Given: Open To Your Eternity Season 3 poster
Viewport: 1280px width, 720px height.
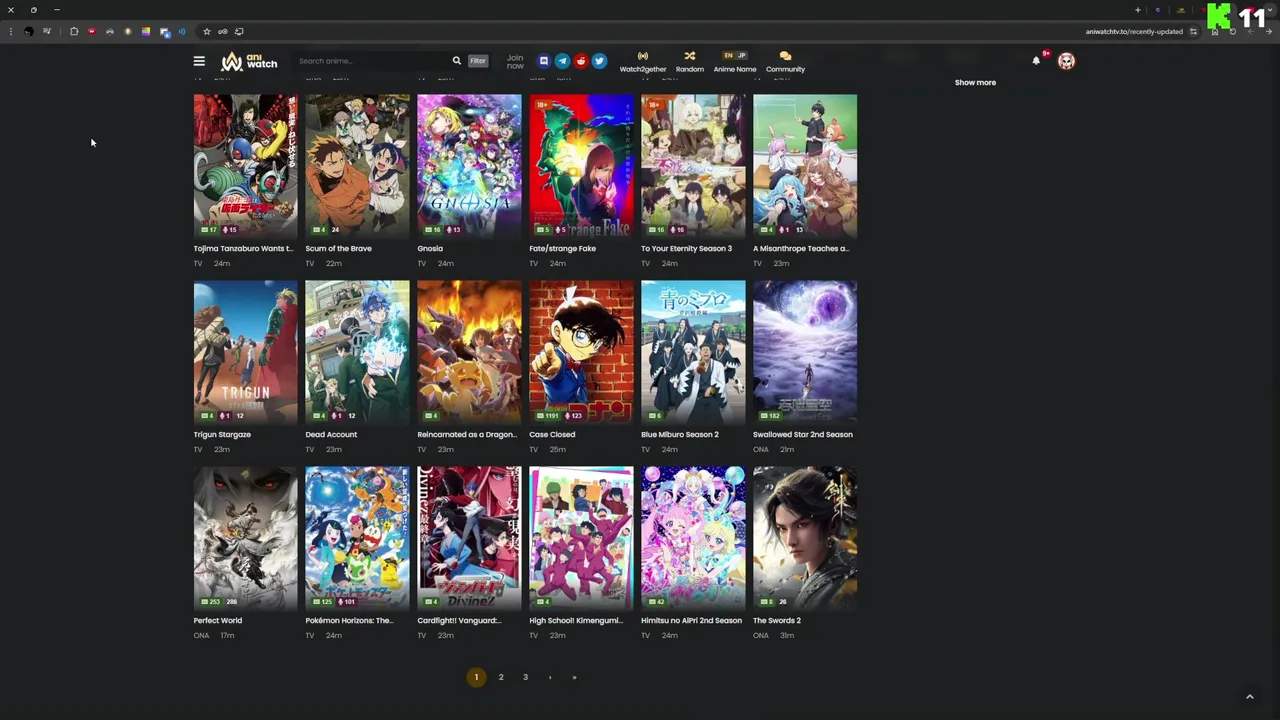Looking at the screenshot, I should (693, 166).
